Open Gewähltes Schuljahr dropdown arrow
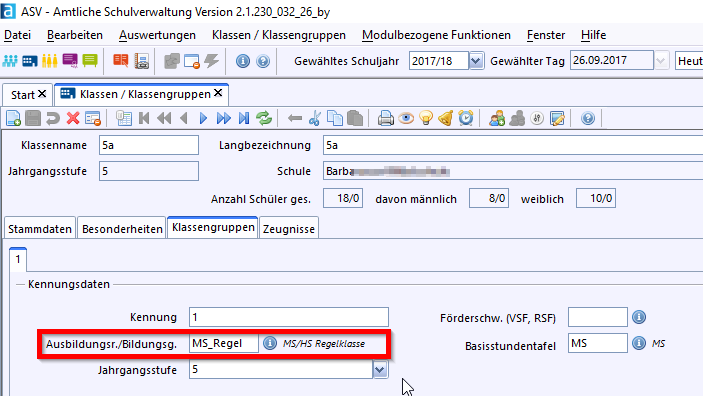 click(x=476, y=61)
